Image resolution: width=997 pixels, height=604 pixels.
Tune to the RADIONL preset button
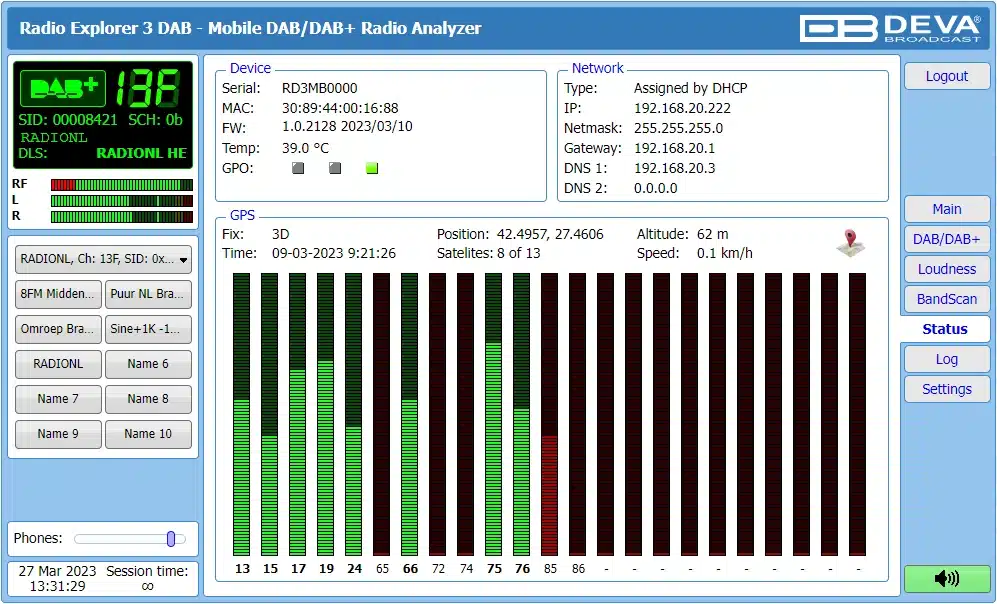pos(58,364)
